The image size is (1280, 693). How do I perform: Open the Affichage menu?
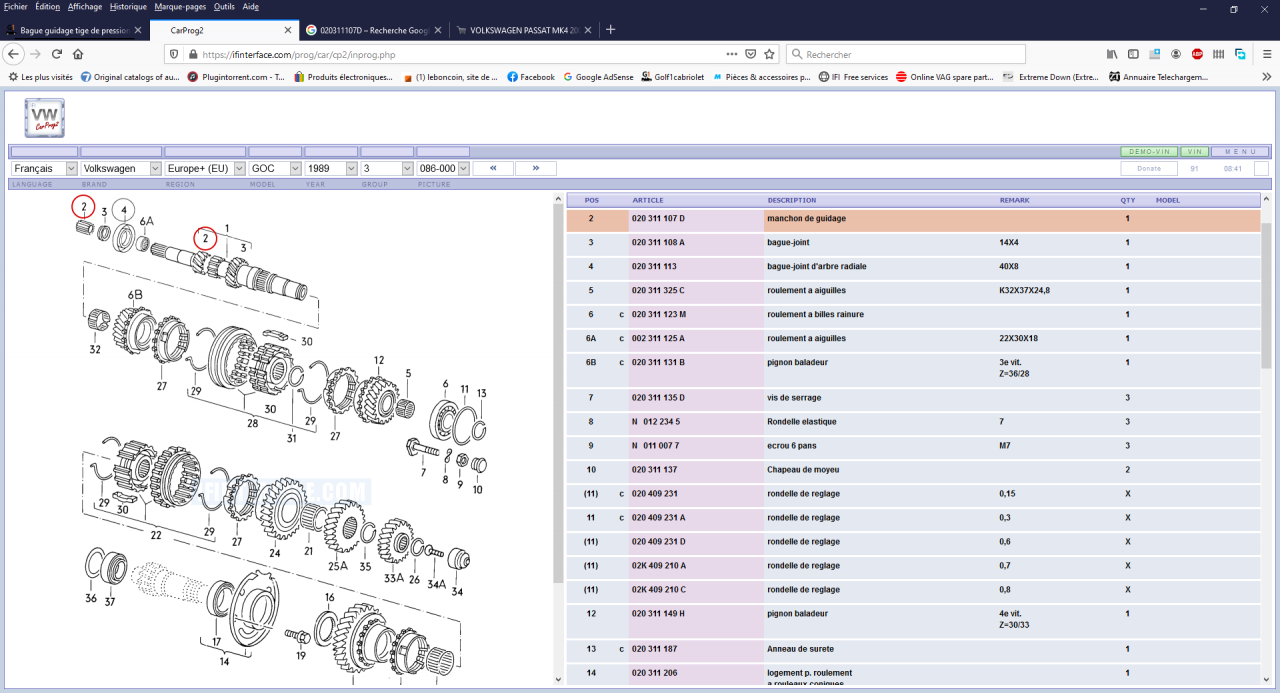pyautogui.click(x=85, y=6)
